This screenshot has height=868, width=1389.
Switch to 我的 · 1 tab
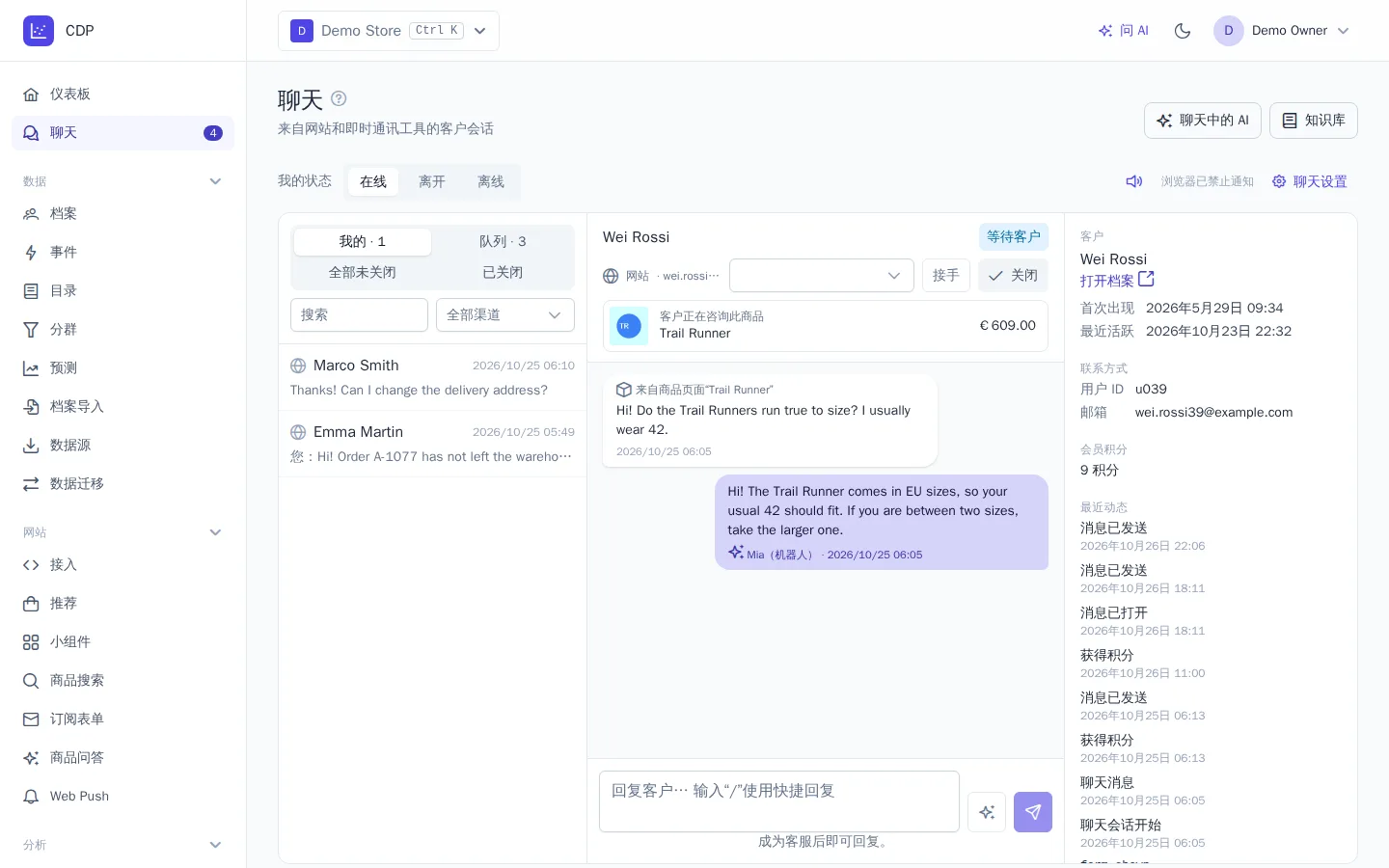363,242
